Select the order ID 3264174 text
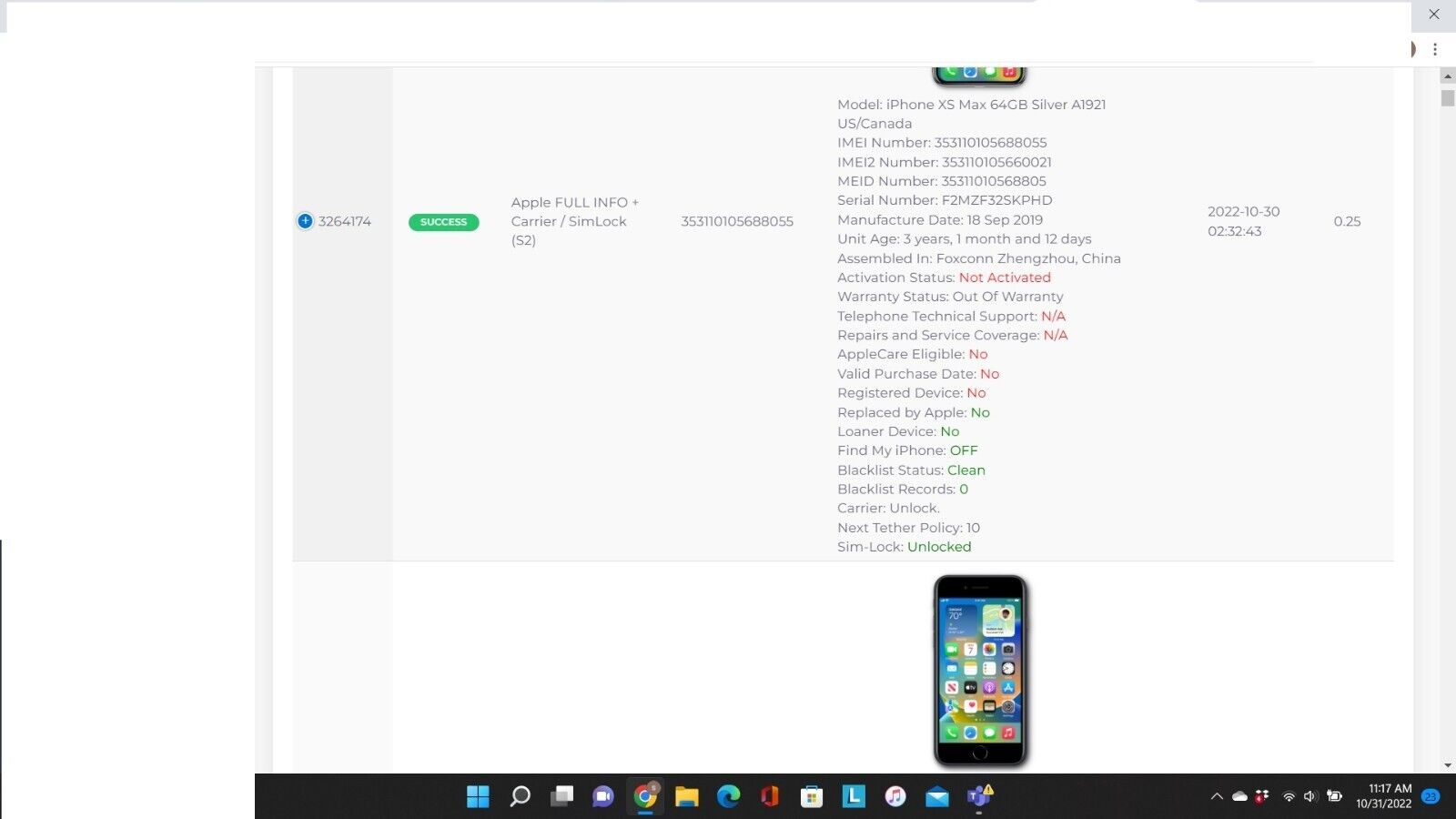The height and width of the screenshot is (819, 1456). click(345, 221)
